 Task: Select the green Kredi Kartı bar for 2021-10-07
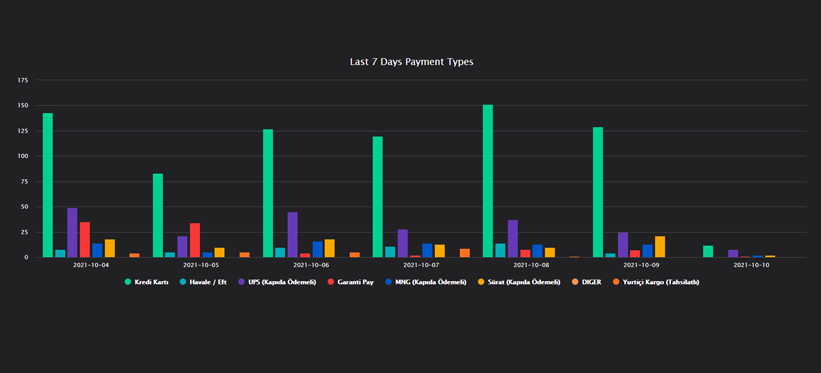378,197
